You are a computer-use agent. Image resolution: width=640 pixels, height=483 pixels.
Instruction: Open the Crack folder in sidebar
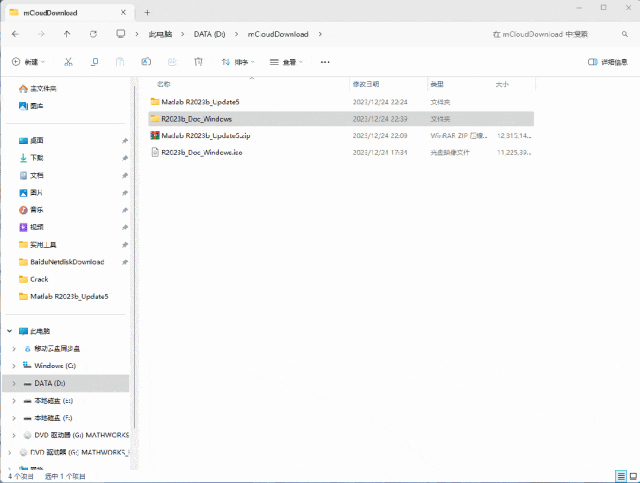click(33, 279)
